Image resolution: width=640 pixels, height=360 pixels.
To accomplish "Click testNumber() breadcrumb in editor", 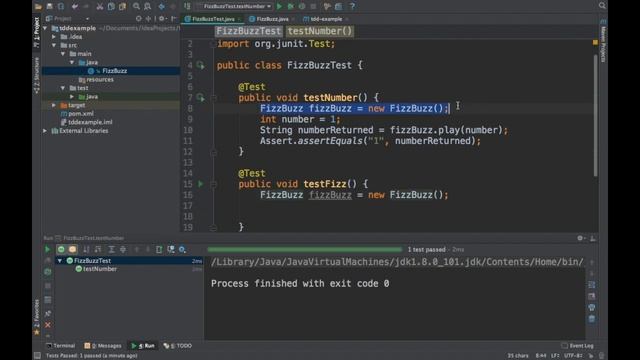I will click(x=320, y=31).
